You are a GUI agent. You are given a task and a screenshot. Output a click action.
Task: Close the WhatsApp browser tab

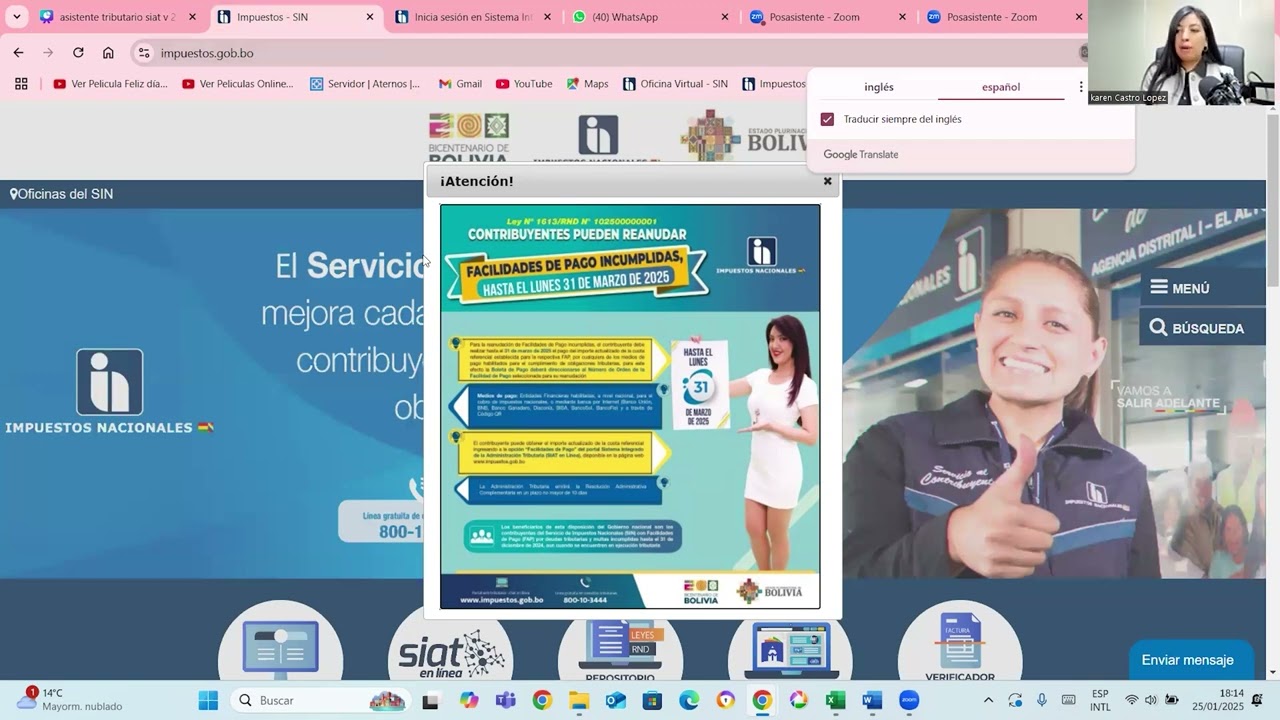click(725, 17)
